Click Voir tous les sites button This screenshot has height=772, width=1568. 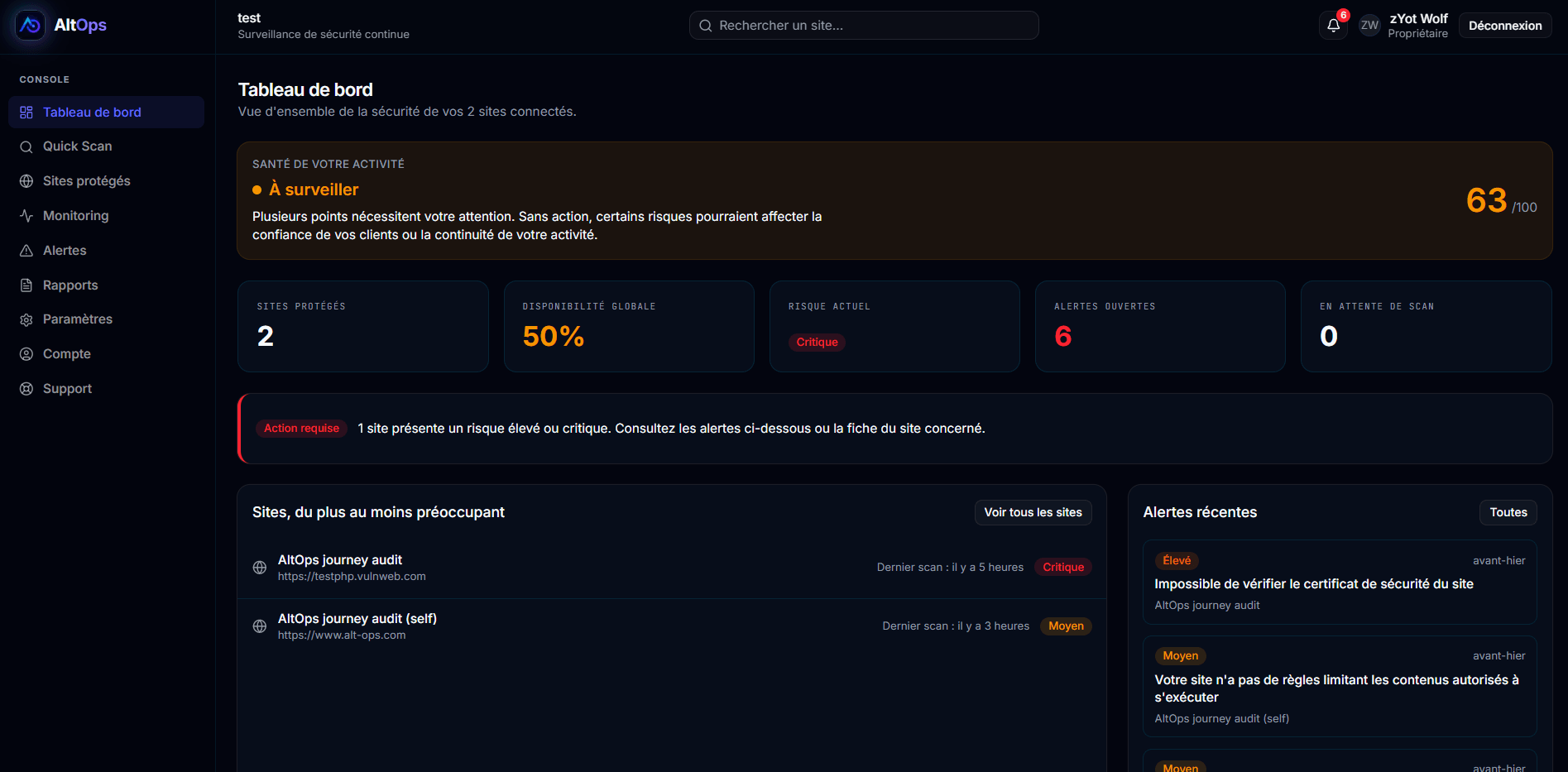click(1033, 512)
